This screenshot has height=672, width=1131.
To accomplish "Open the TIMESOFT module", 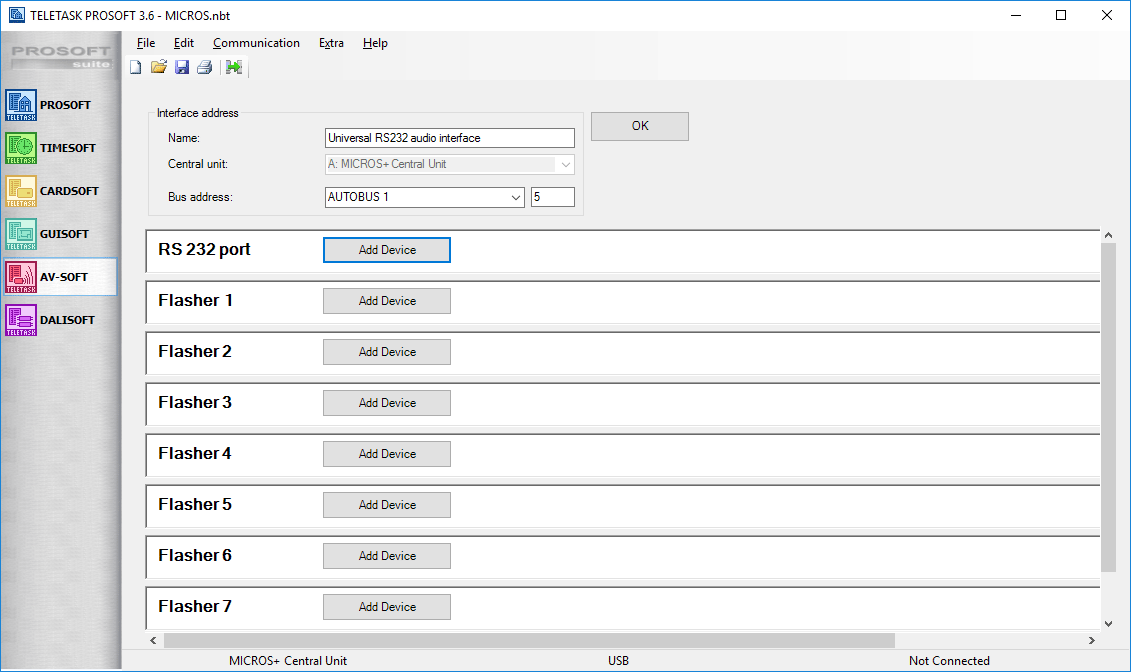I will (x=59, y=148).
